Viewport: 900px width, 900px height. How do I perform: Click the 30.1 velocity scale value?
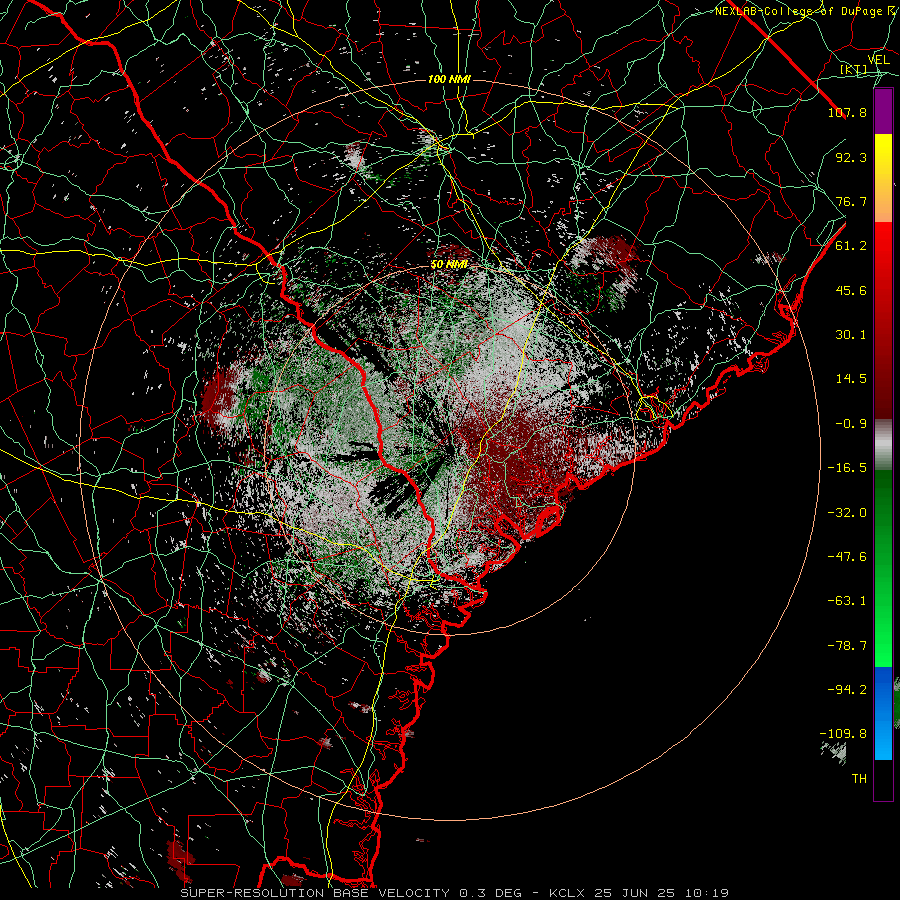coord(851,335)
